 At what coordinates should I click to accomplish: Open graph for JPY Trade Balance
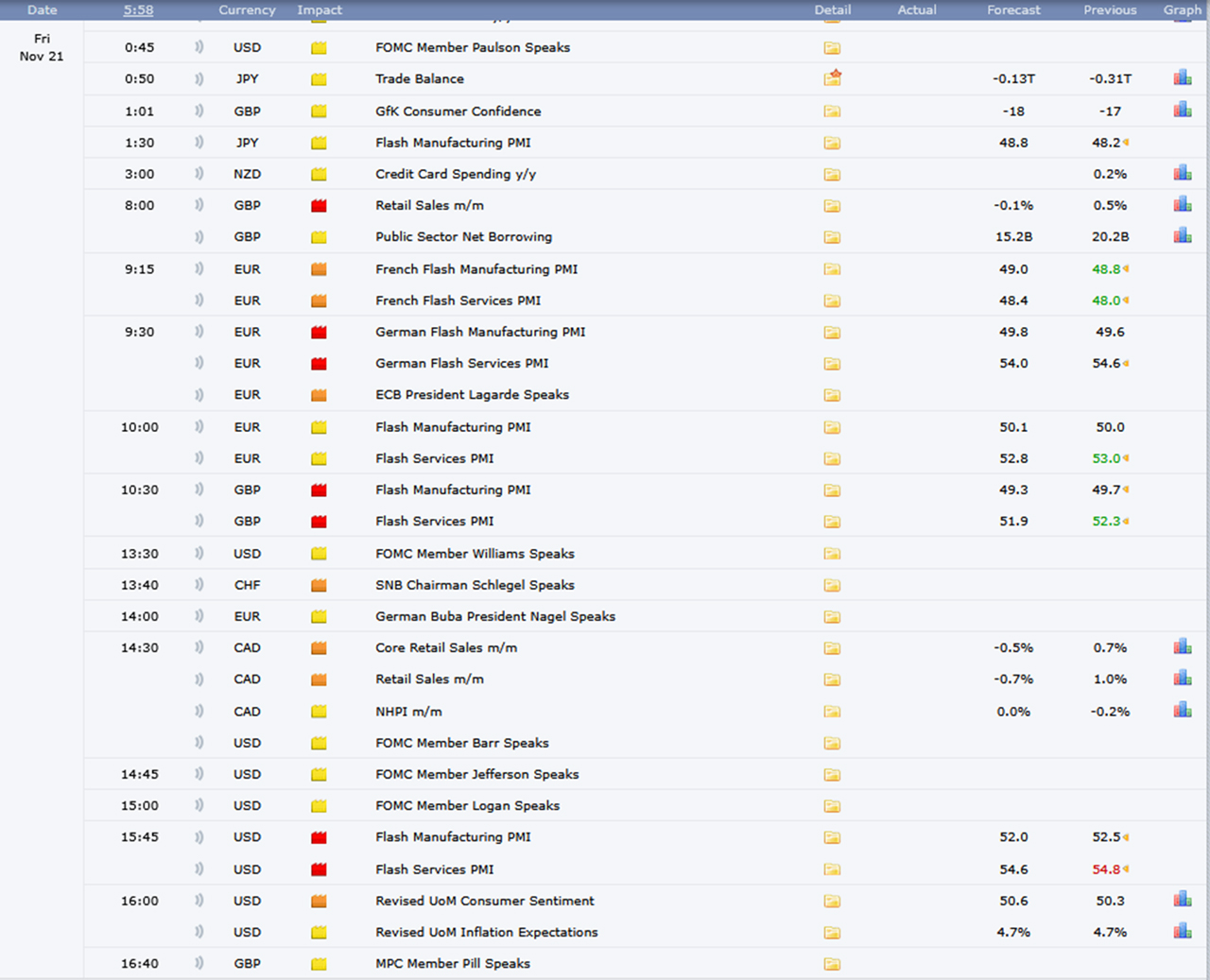point(1182,78)
